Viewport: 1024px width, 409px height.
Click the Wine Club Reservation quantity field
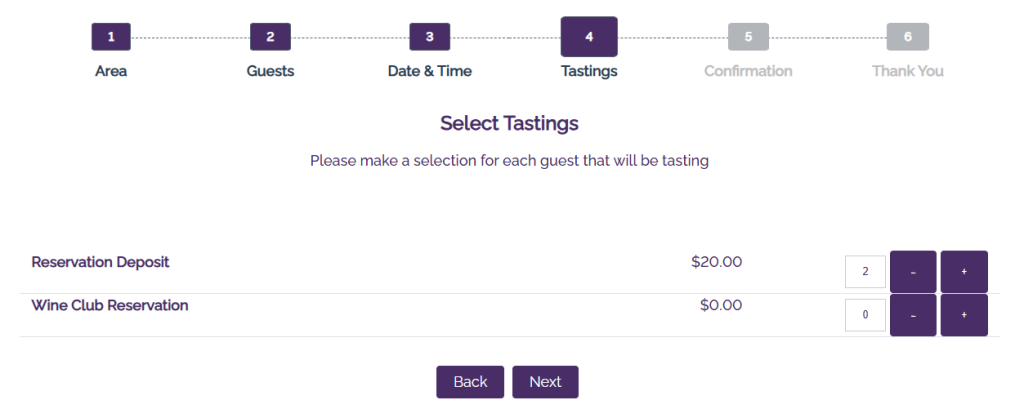click(x=865, y=315)
